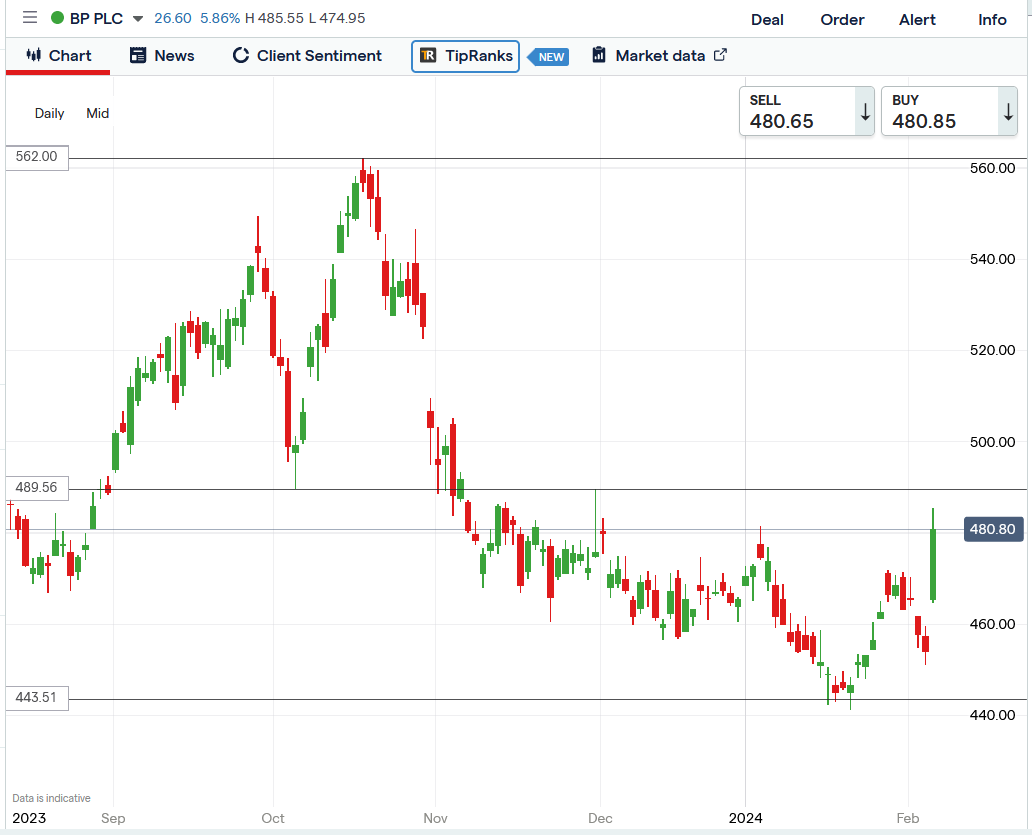The image size is (1032, 835).
Task: Click the 2024 date axis label
Action: pyautogui.click(x=746, y=819)
